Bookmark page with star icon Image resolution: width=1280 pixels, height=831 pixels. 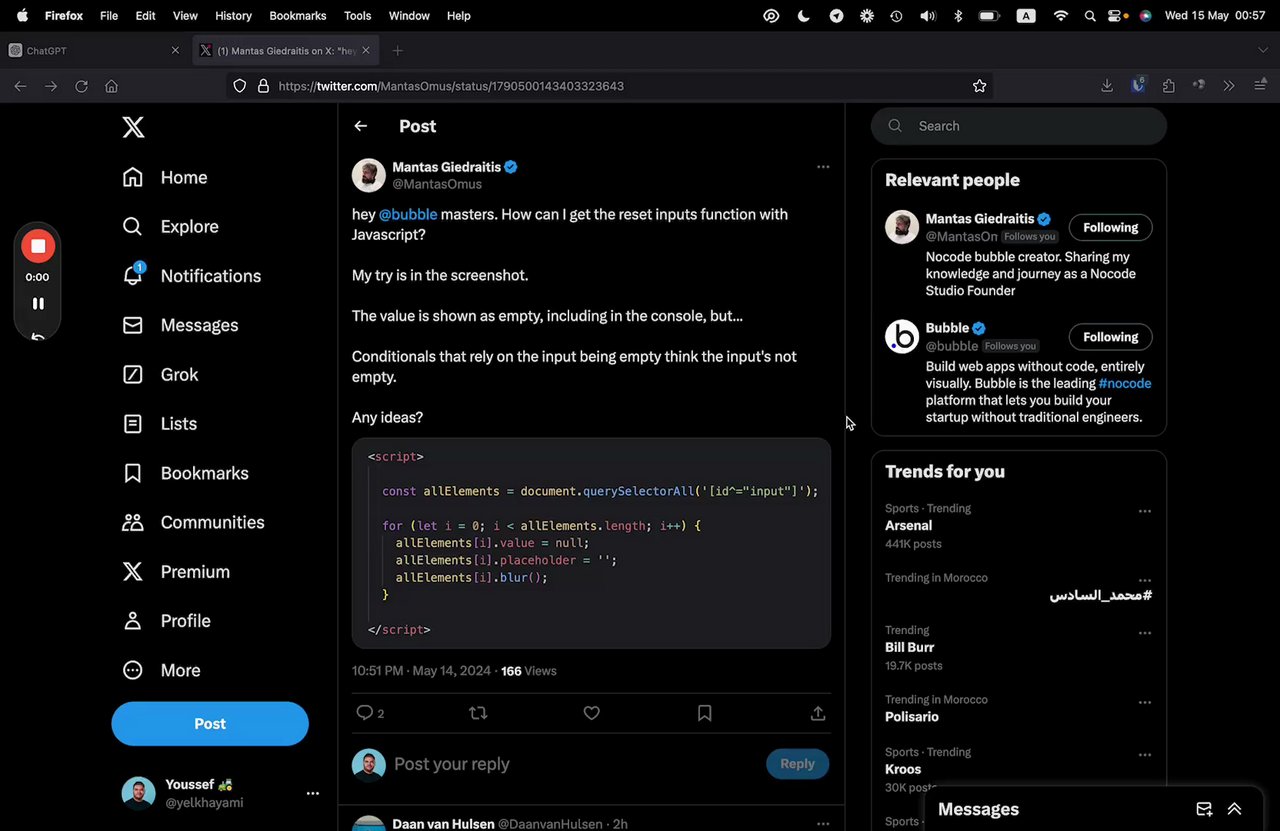point(980,86)
